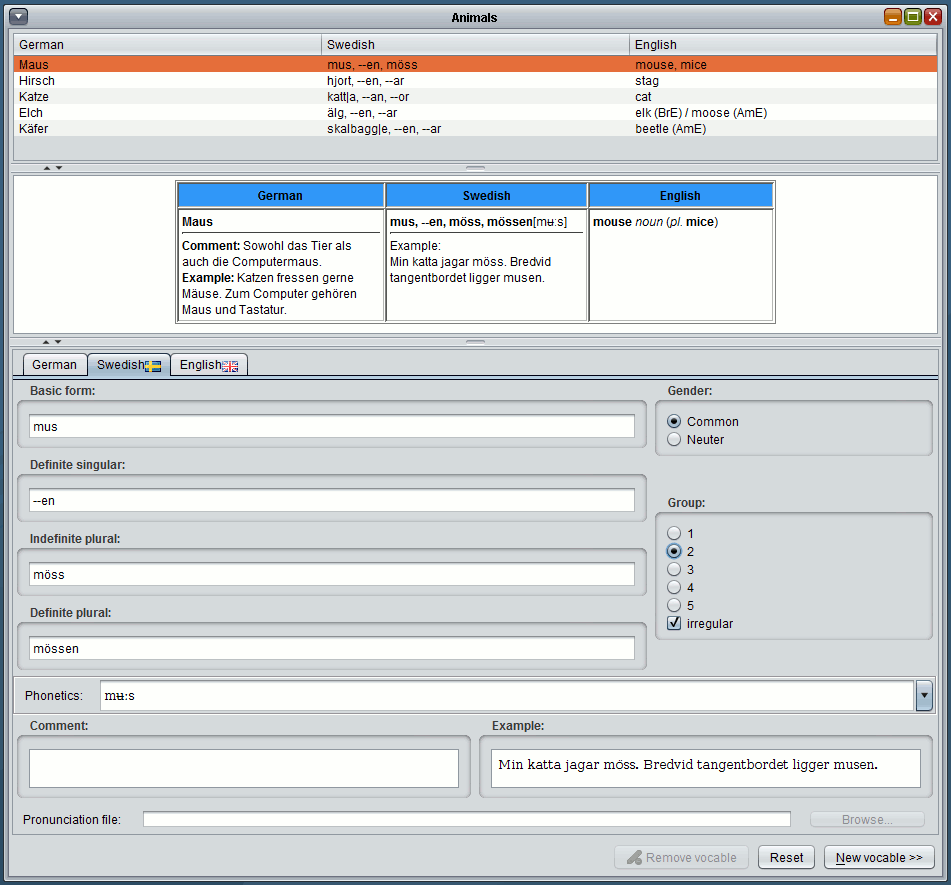The image size is (951, 885).
Task: Switch to the German tab
Action: tap(55, 365)
